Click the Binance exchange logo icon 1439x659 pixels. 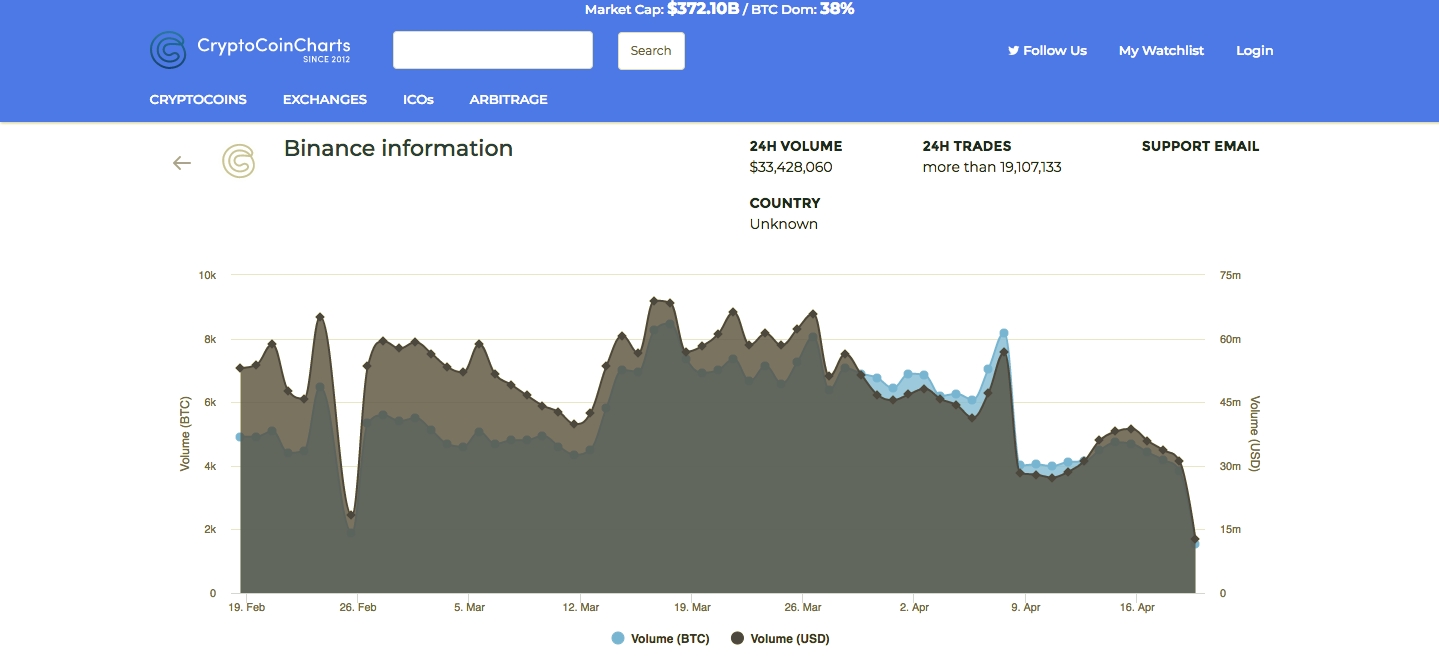click(x=238, y=161)
